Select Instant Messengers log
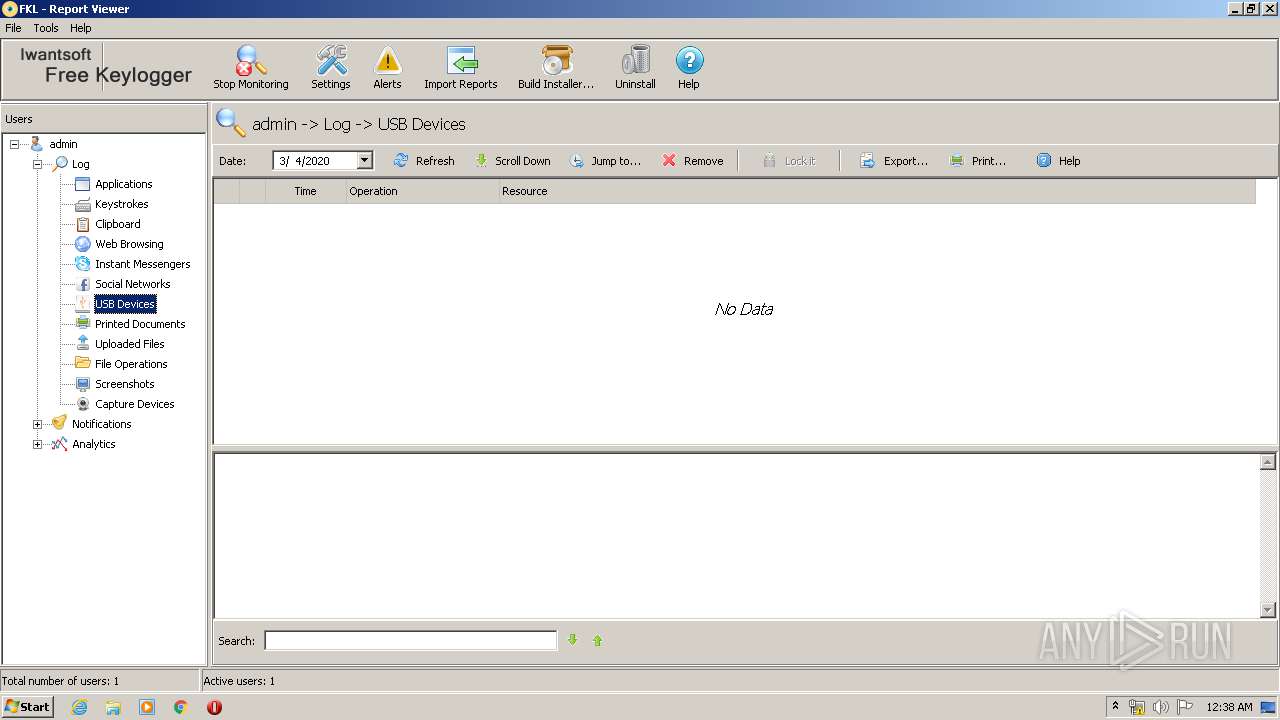Viewport: 1280px width, 720px height. click(x=142, y=264)
